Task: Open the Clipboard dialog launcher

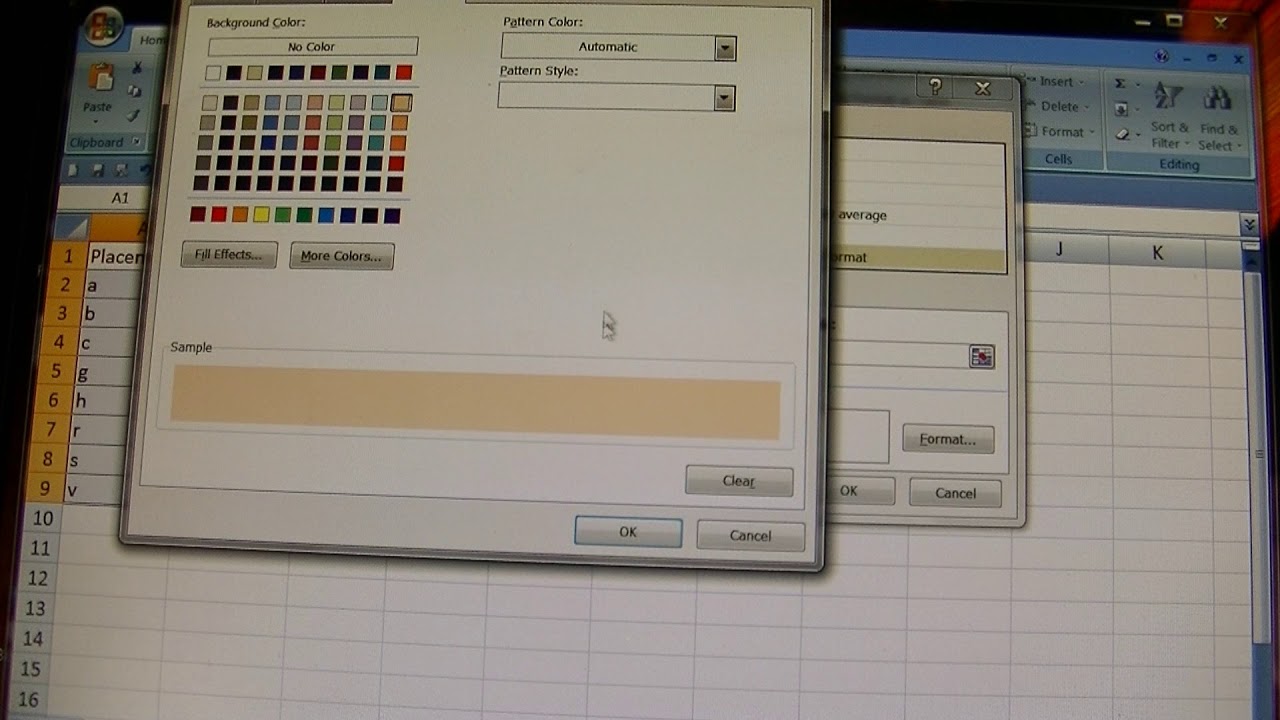Action: tap(136, 142)
